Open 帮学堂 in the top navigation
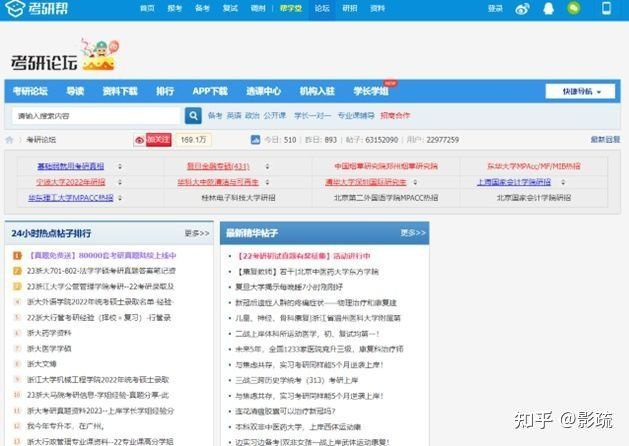The height and width of the screenshot is (446, 629). point(291,8)
